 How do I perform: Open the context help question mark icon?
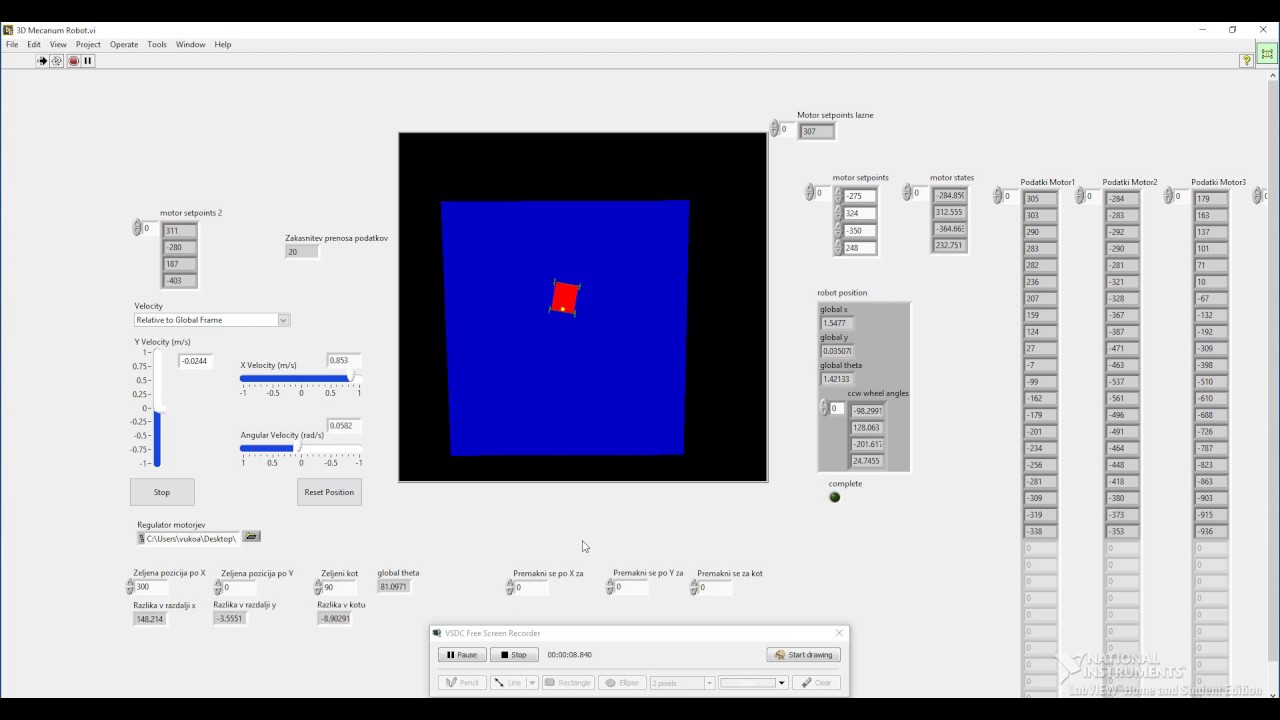coord(1246,61)
